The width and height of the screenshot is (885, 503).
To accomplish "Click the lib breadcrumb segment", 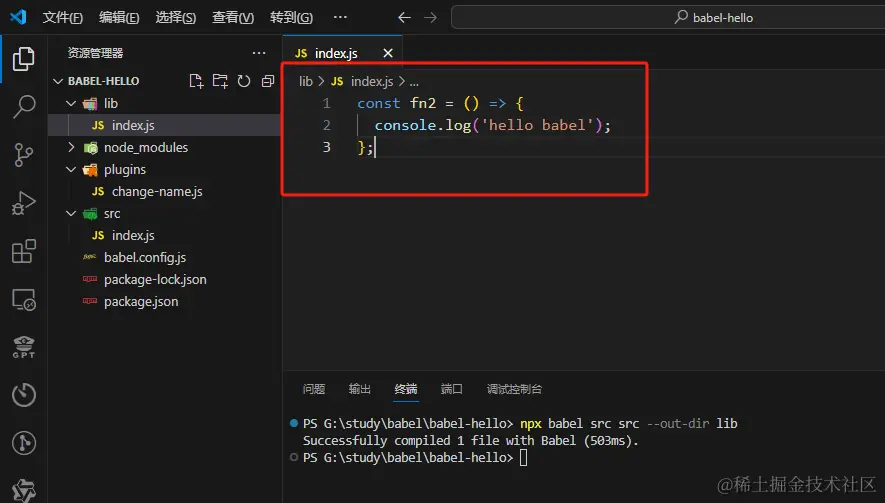I will (306, 81).
